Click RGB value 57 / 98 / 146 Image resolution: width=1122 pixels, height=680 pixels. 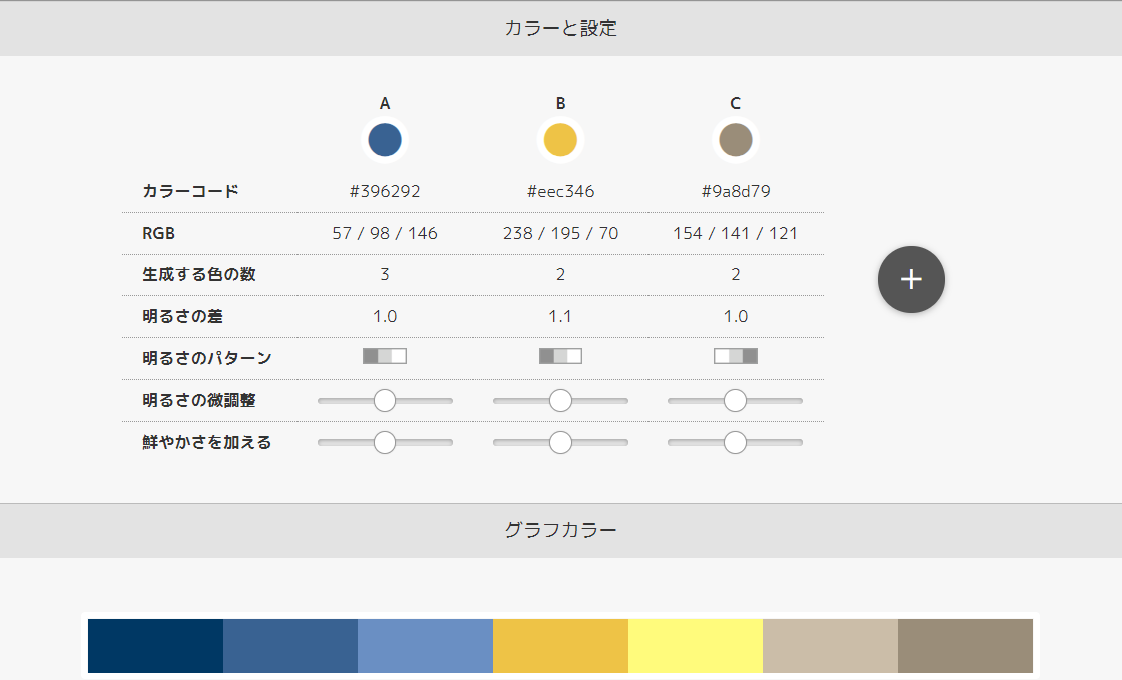coord(385,233)
